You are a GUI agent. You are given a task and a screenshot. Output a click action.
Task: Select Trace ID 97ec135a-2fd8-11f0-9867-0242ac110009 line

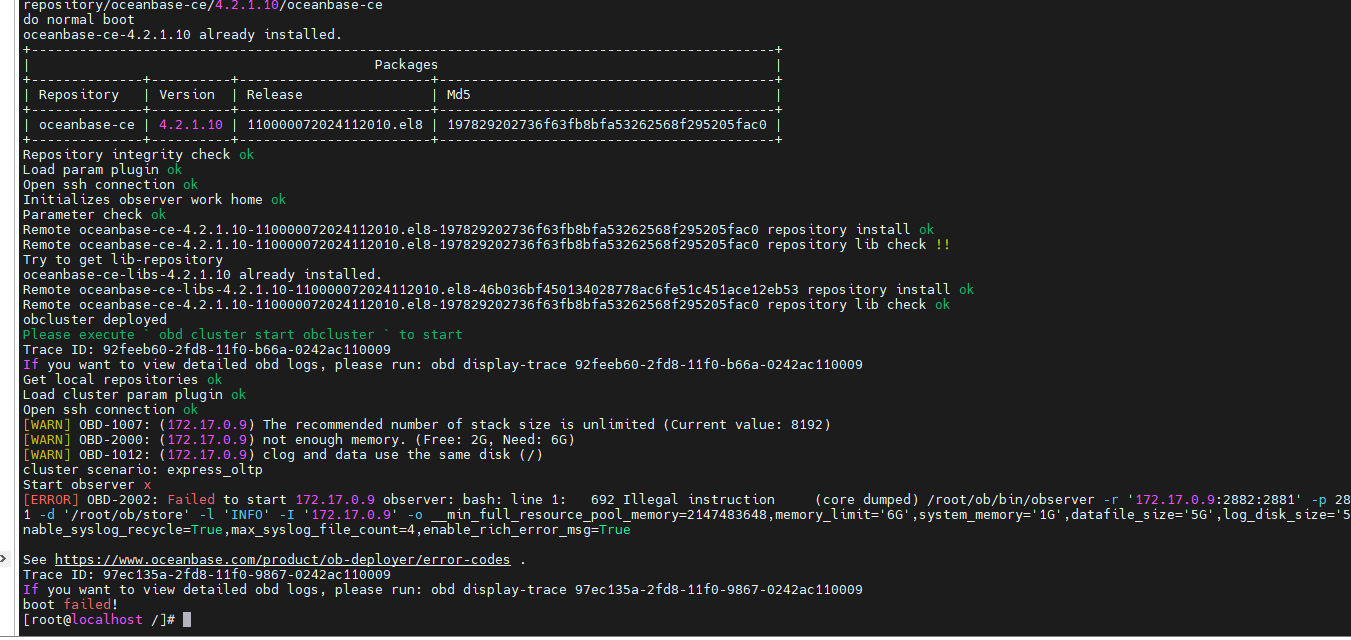(x=207, y=575)
